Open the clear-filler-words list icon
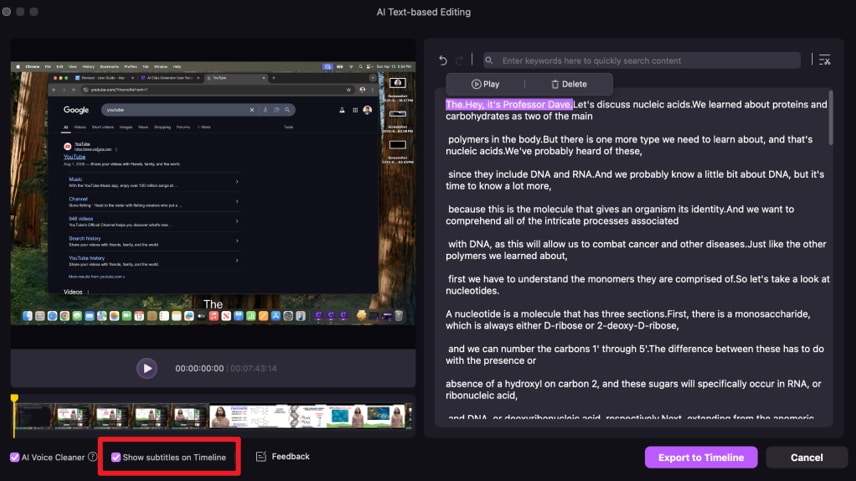 pos(825,60)
